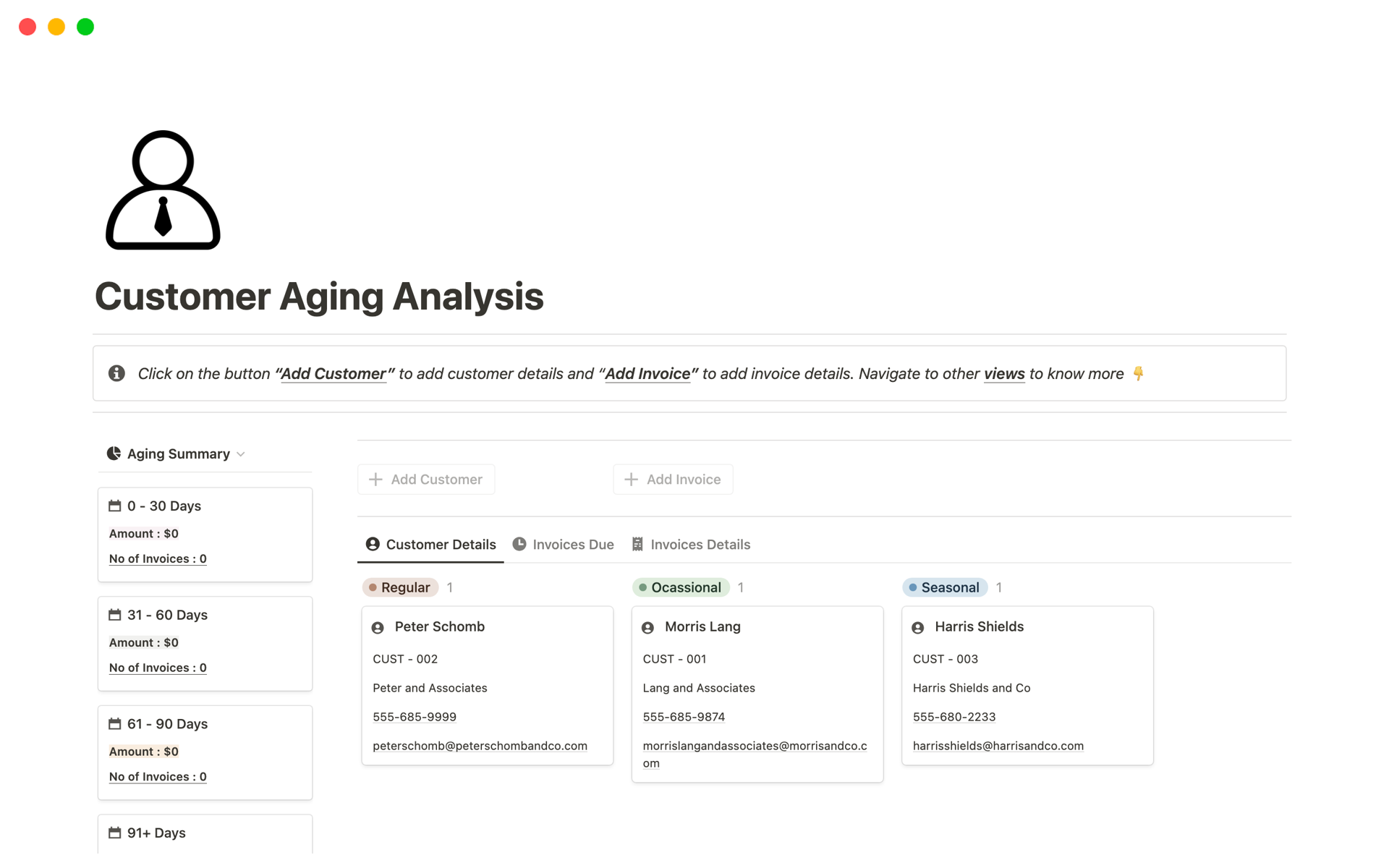This screenshot has height=868, width=1389.
Task: Click the plus icon on Add Invoice
Action: tap(630, 479)
